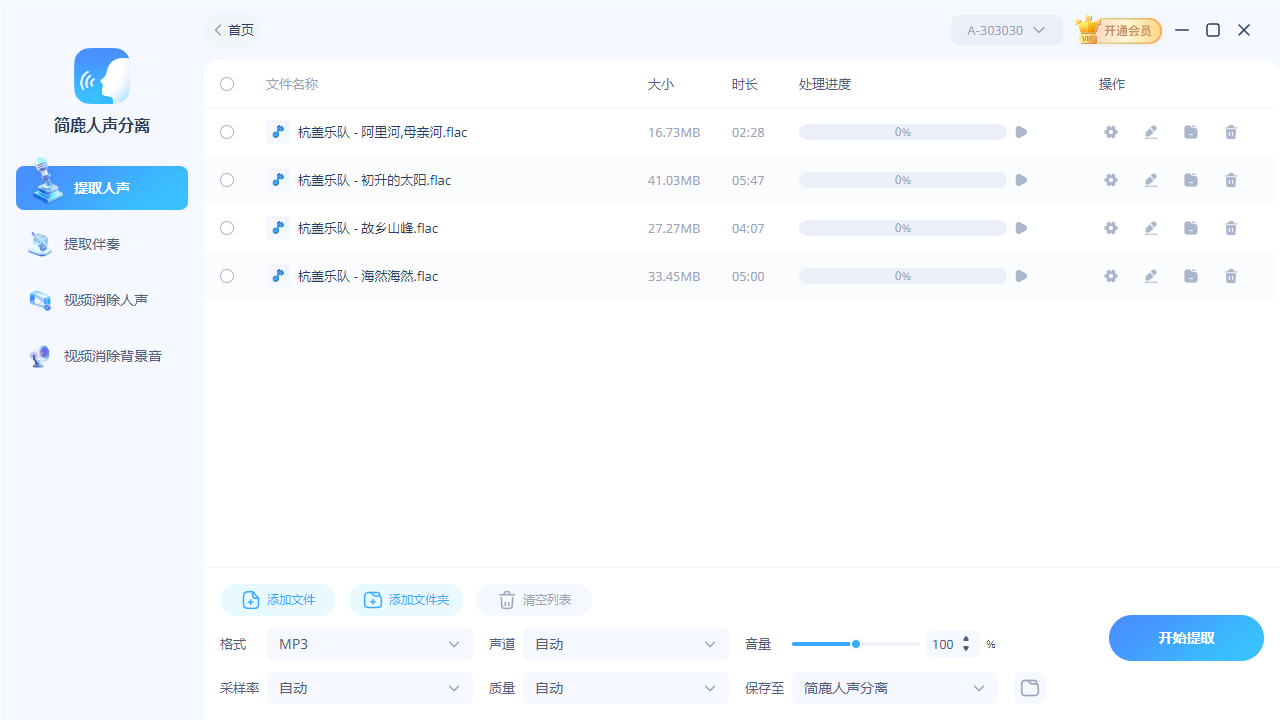Rename 故乡山峰 using the pencil icon
Viewport: 1280px width, 720px height.
[x=1151, y=228]
